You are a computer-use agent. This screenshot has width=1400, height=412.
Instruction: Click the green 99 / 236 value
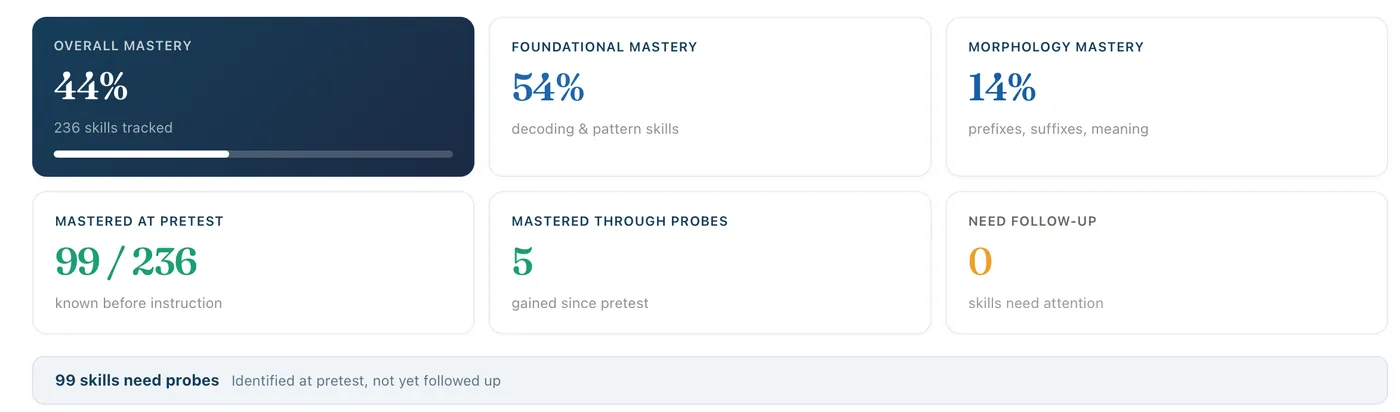[x=126, y=262]
